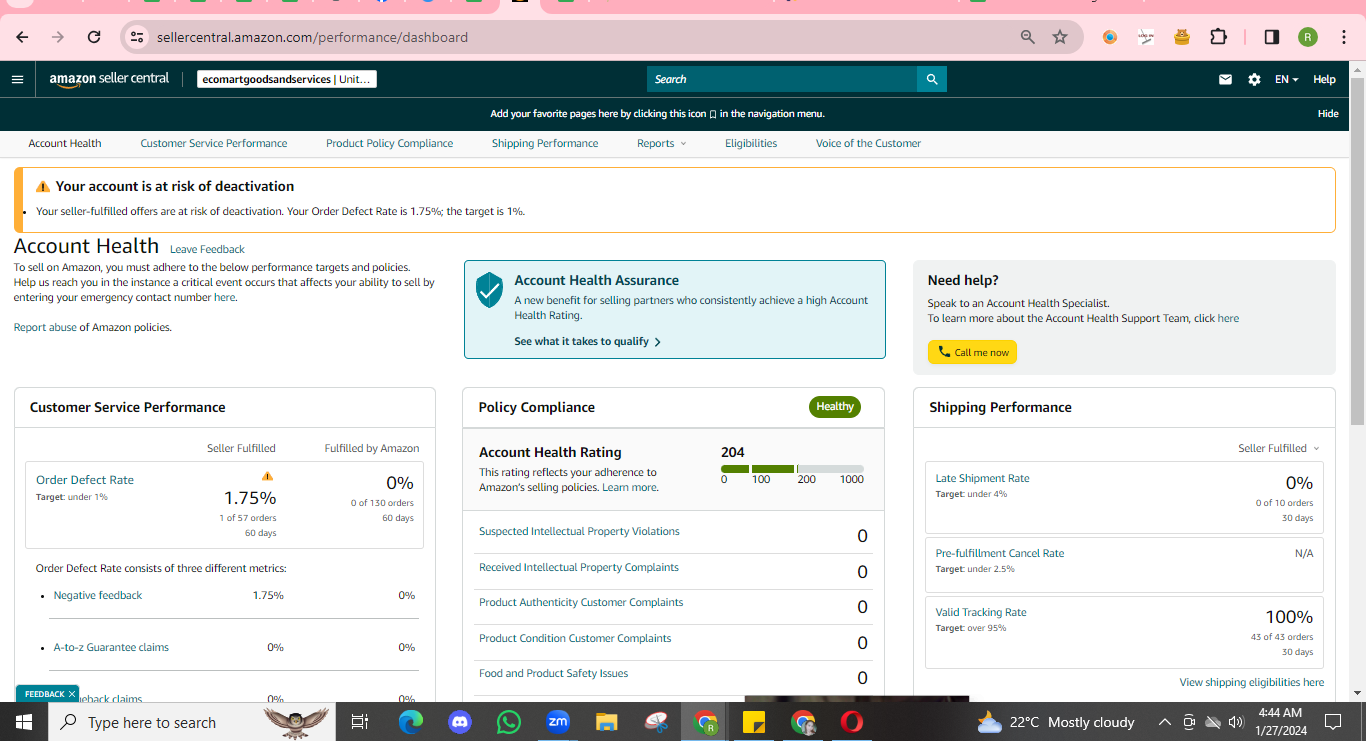
Task: Open the Windows notification center icon
Action: pos(1333,722)
